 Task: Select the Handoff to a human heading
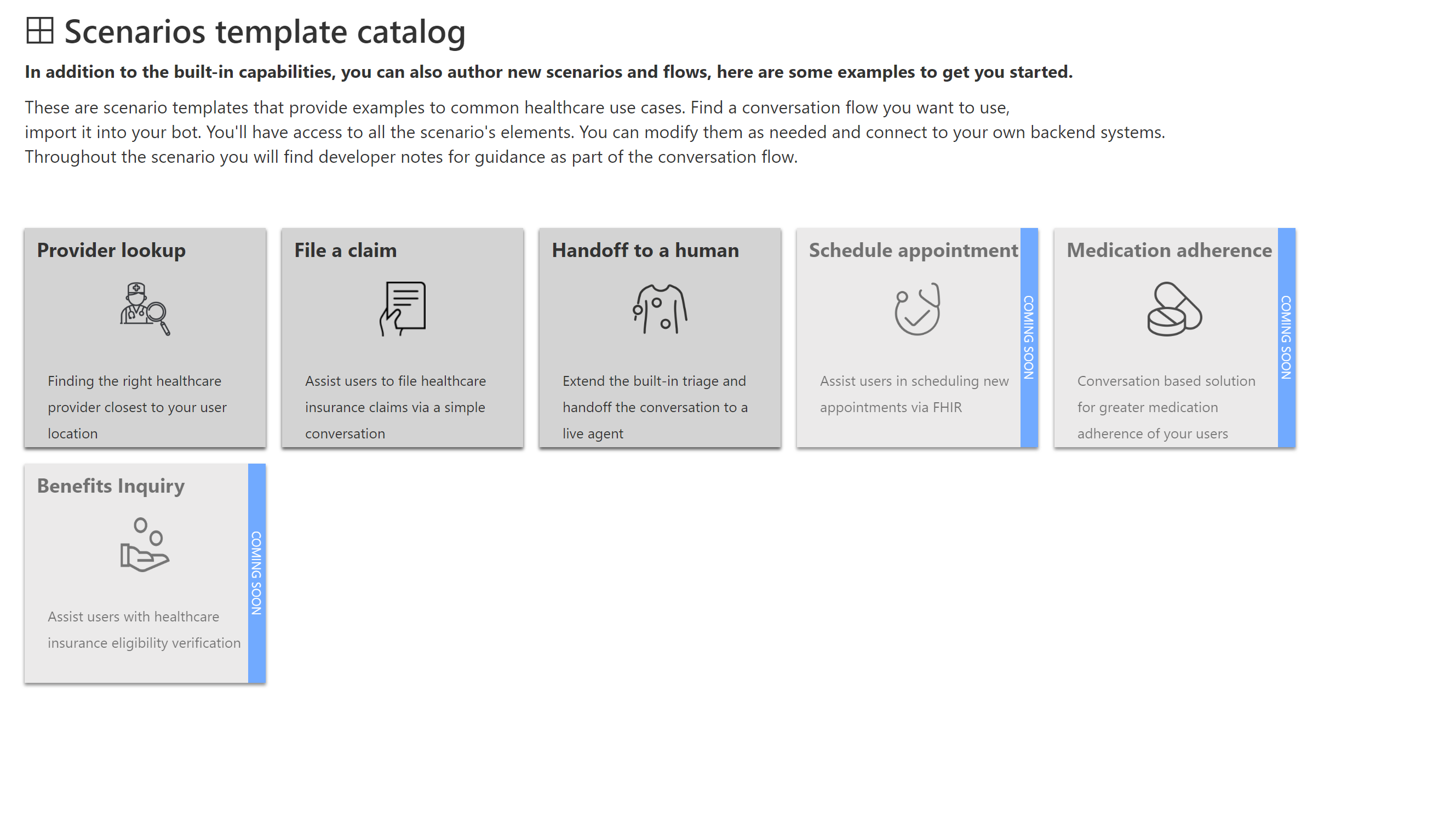click(x=645, y=250)
